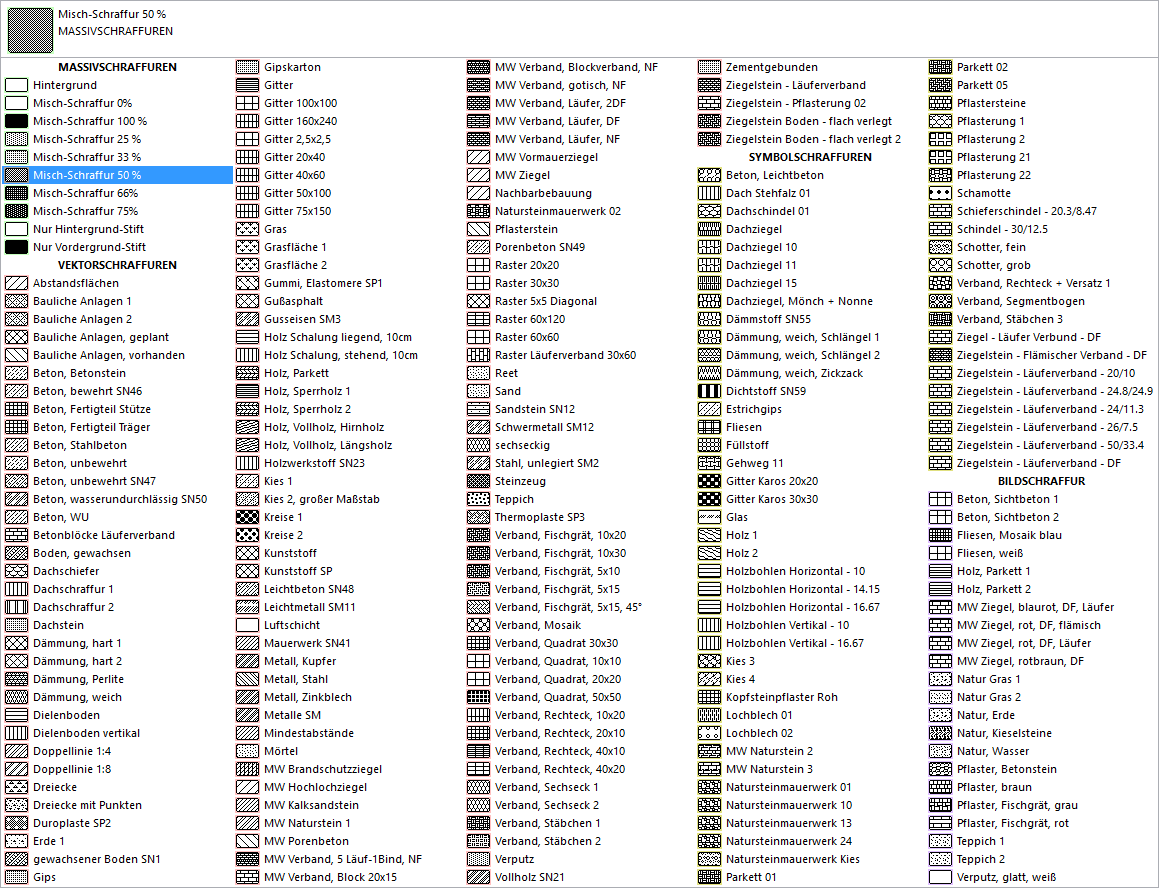Select the MW Verband, Blockverband, NF icon
This screenshot has width=1159, height=888.
(x=478, y=67)
